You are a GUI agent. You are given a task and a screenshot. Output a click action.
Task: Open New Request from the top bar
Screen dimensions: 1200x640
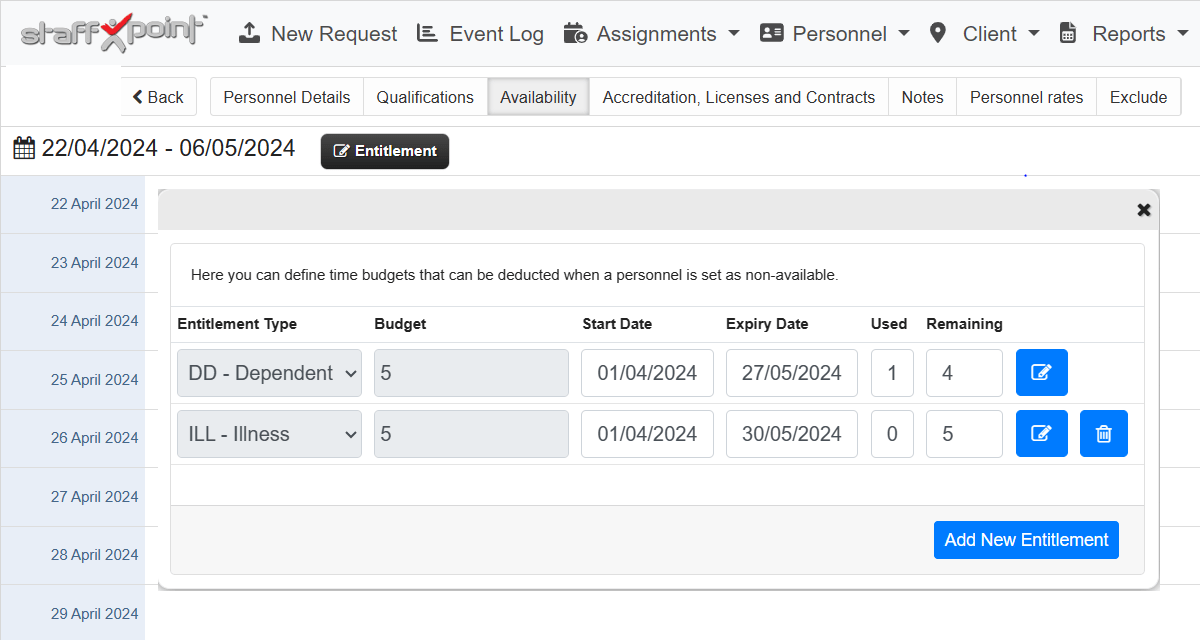pos(318,34)
